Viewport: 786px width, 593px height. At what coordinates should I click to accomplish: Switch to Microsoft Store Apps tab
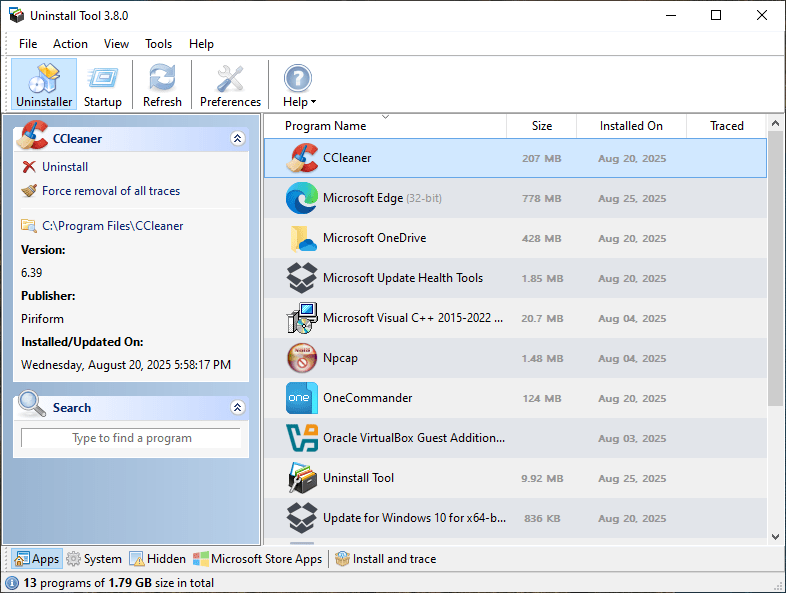(258, 559)
